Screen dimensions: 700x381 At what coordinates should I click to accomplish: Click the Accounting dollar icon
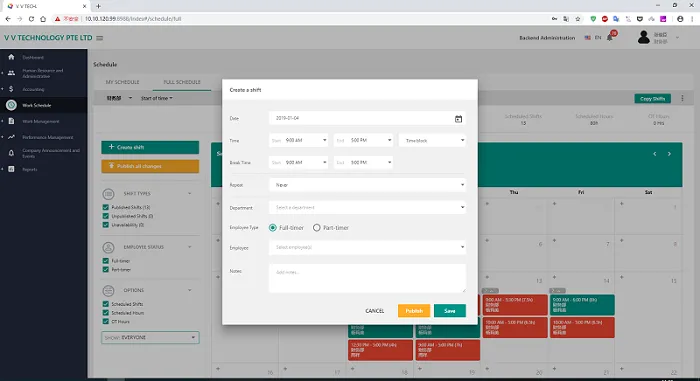point(11,89)
